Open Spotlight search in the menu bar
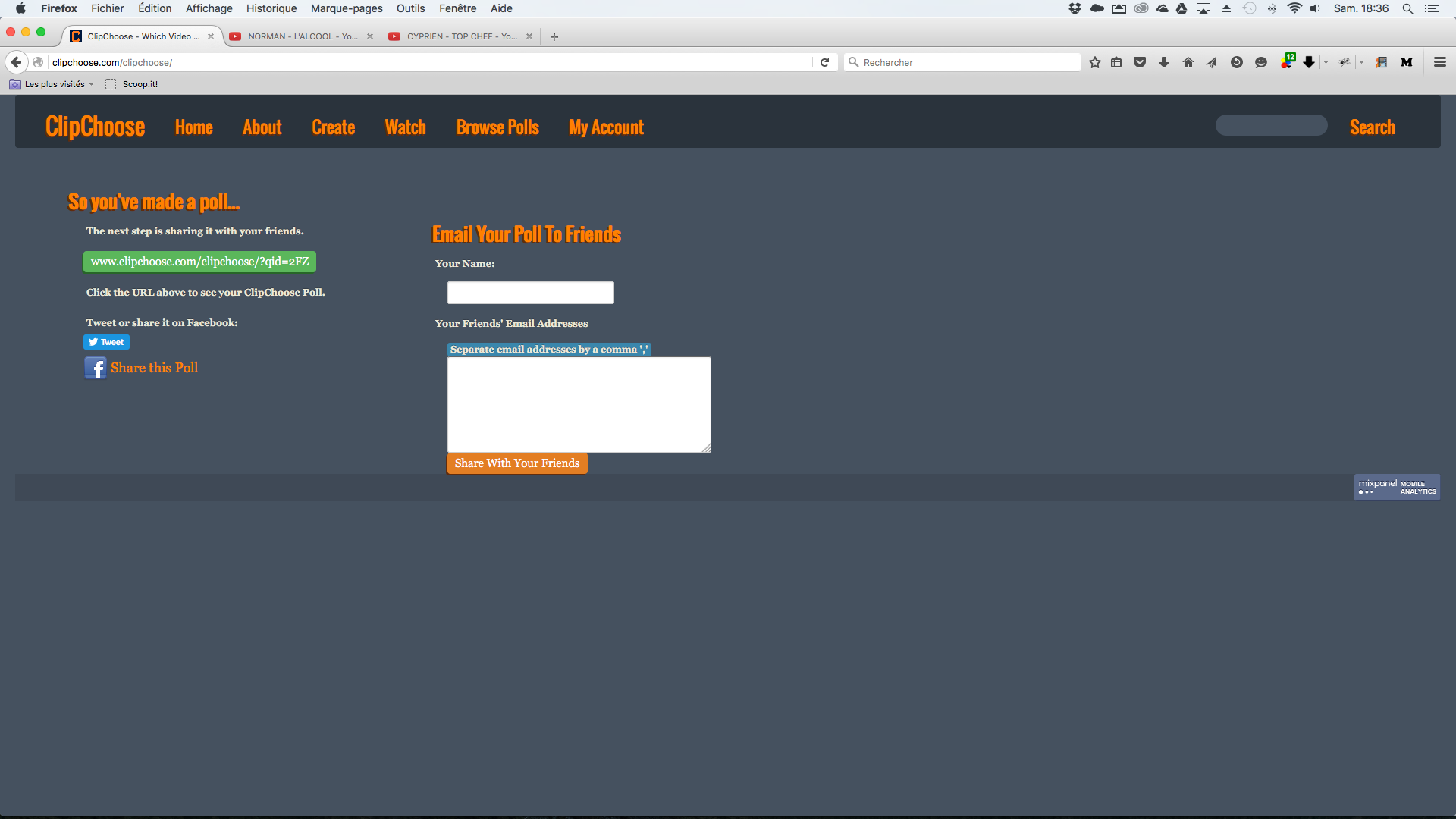Image resolution: width=1456 pixels, height=819 pixels. pos(1407,8)
